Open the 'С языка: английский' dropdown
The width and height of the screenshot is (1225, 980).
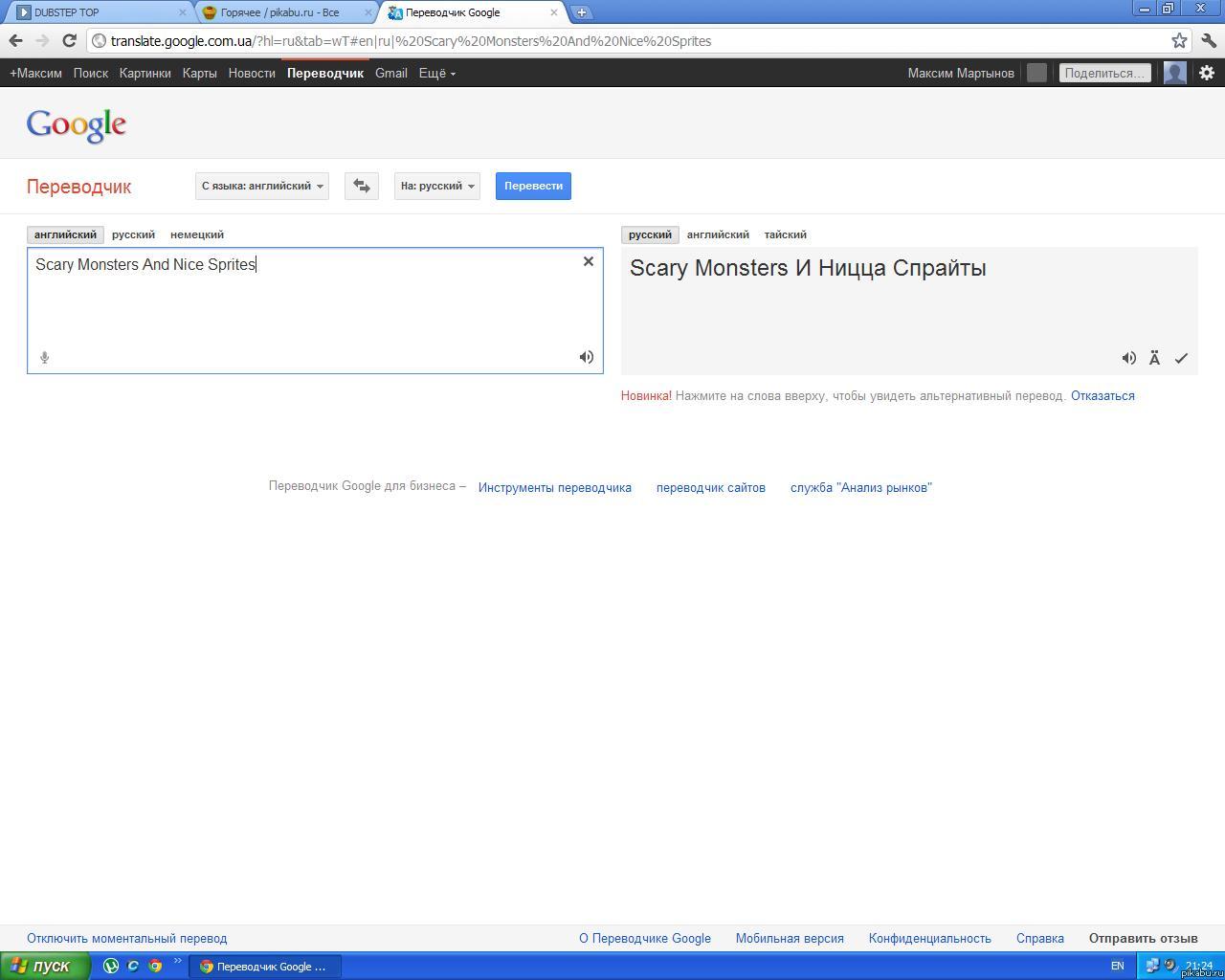262,186
